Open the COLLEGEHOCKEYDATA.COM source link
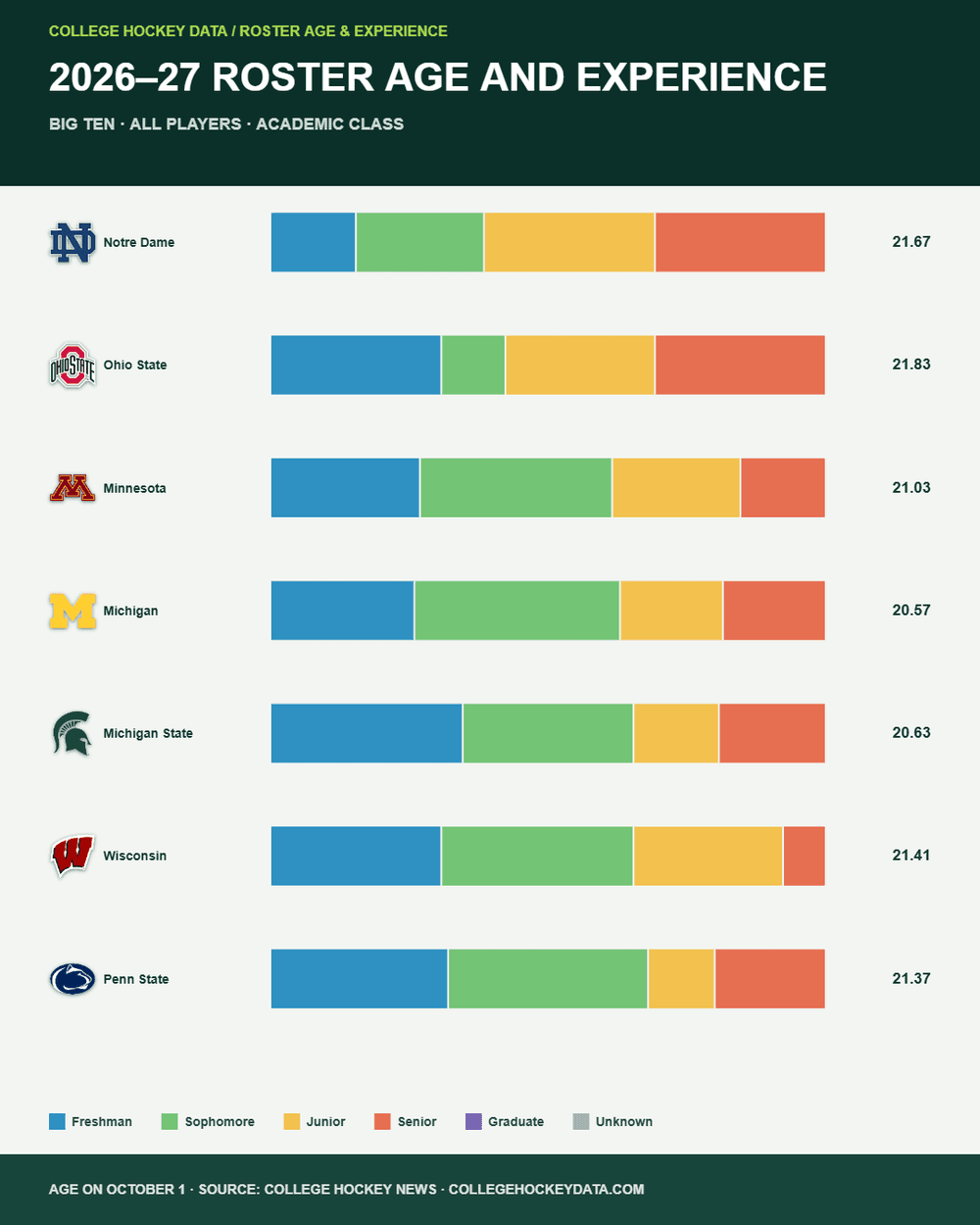980x1225 pixels. click(x=547, y=1189)
